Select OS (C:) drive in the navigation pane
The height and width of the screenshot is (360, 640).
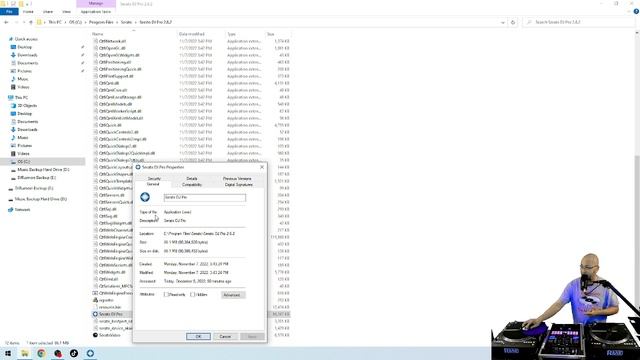[x=24, y=162]
